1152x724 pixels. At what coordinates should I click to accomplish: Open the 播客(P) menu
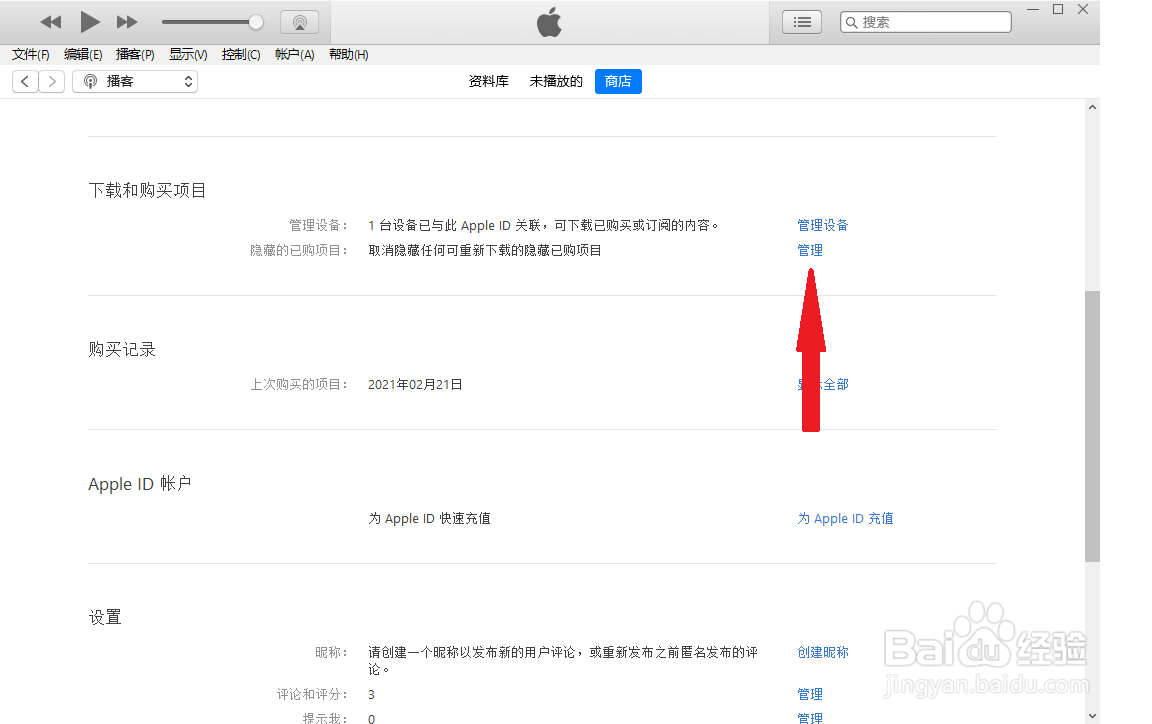click(x=135, y=54)
